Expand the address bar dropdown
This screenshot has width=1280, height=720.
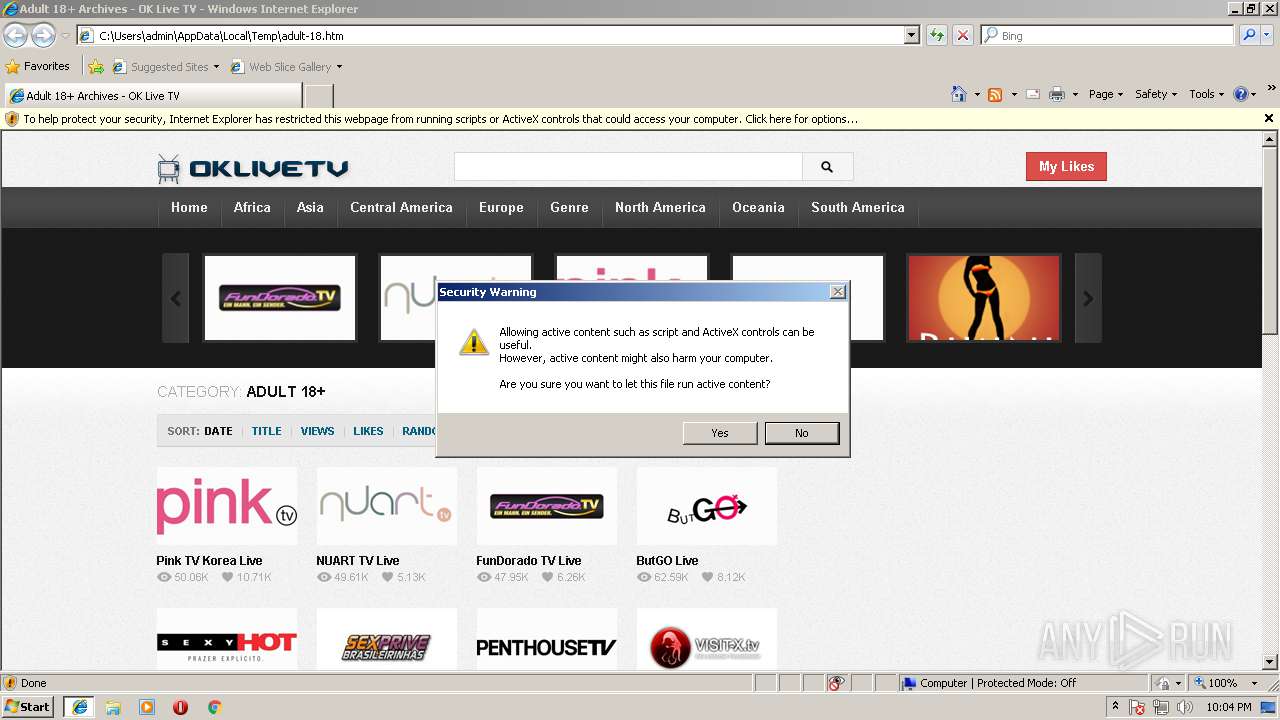pos(911,36)
